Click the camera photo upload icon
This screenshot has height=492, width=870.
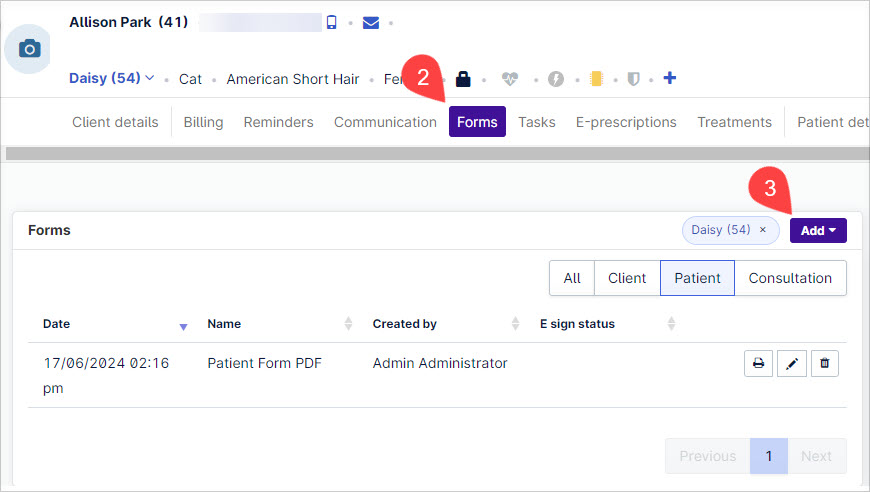tap(29, 49)
